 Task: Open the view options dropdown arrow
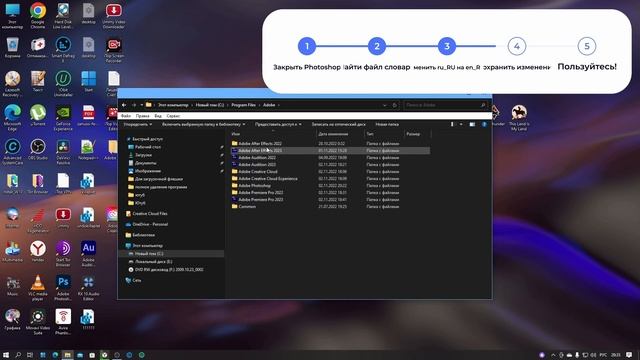click(461, 124)
